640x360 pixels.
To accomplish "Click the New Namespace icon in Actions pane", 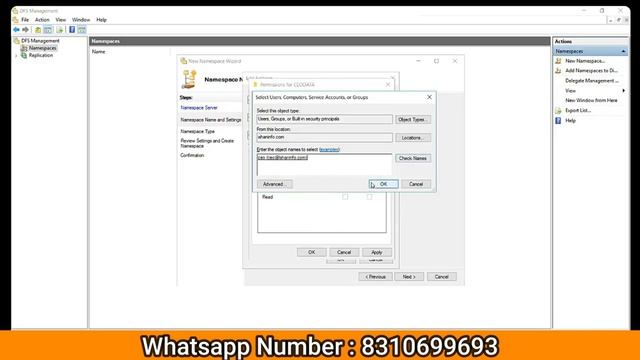I will [558, 61].
